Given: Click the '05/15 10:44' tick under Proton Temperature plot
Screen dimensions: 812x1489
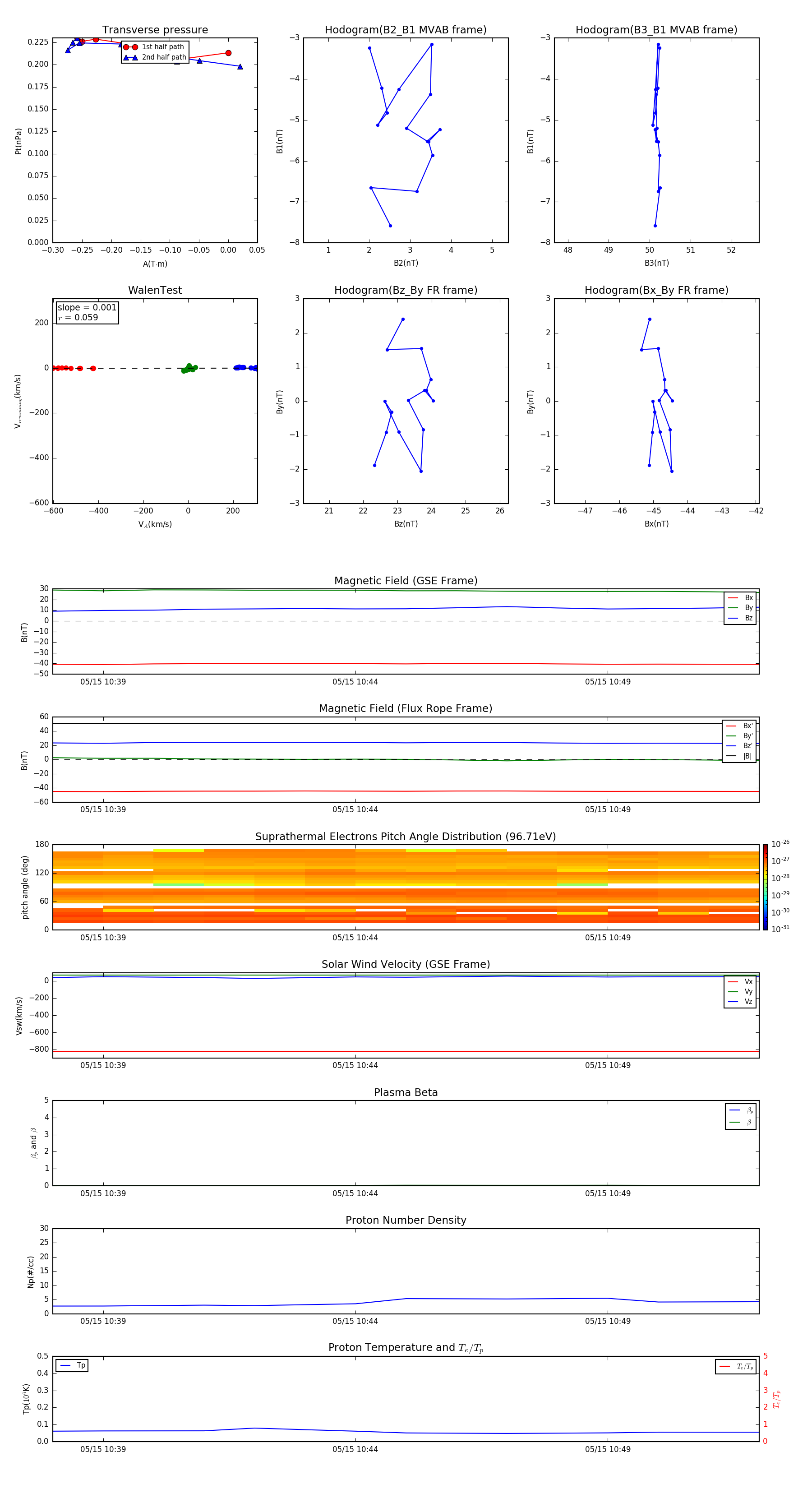Looking at the screenshot, I should point(355,1449).
